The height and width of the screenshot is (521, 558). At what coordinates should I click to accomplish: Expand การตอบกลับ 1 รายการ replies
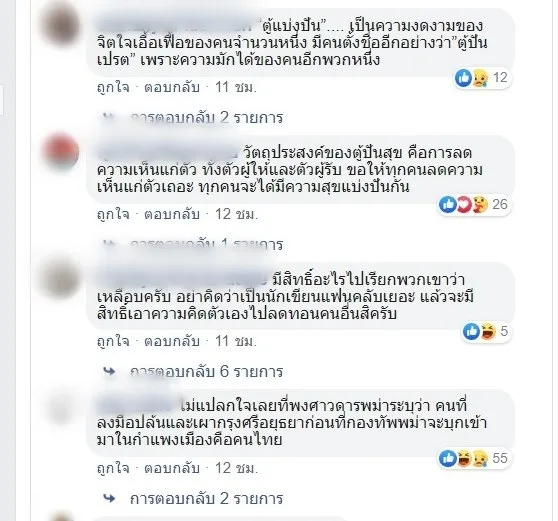coord(206,244)
